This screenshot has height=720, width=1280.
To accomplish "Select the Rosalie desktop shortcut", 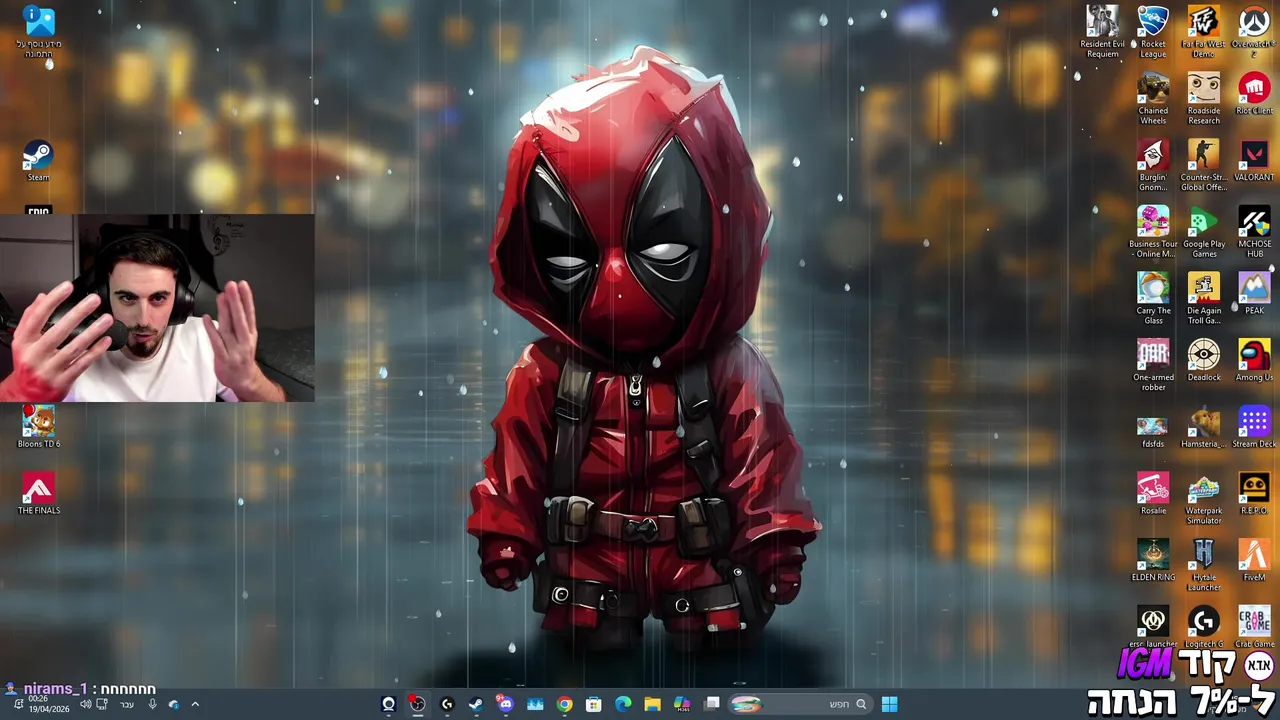I will pos(1153,494).
